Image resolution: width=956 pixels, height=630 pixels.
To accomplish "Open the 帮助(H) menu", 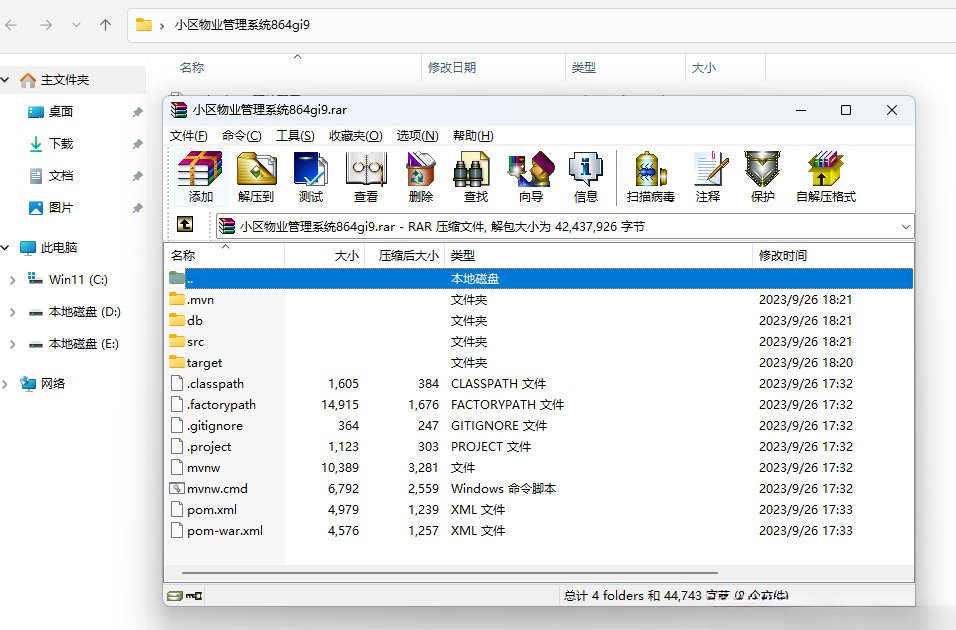I will tap(473, 135).
